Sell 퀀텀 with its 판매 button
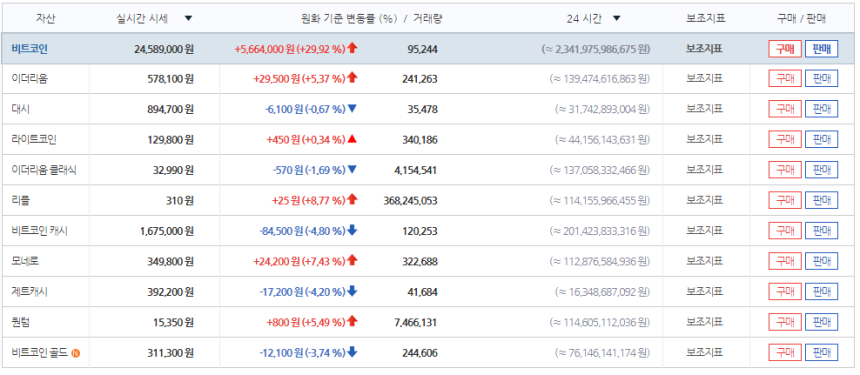The width and height of the screenshot is (860, 375). click(x=822, y=322)
